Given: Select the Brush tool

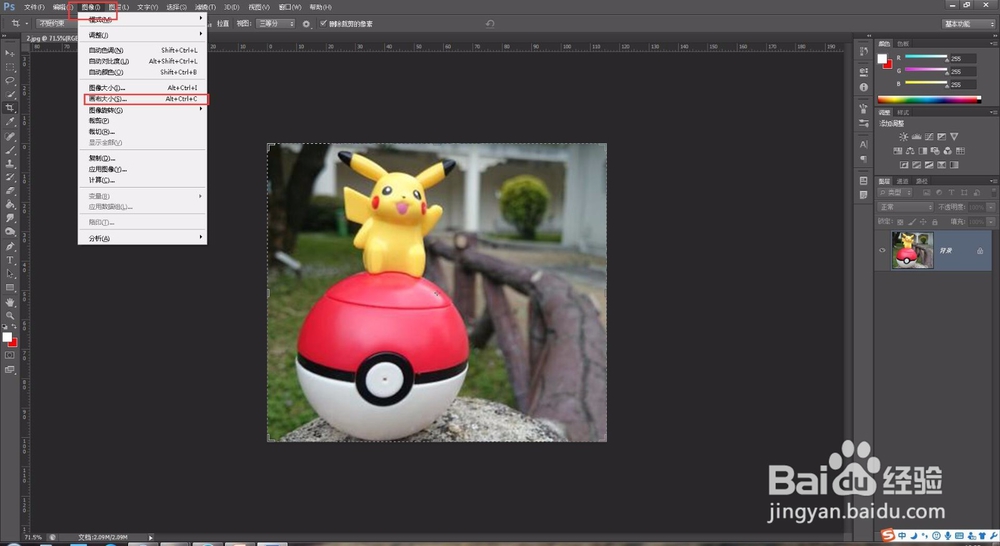Looking at the screenshot, I should 10,151.
